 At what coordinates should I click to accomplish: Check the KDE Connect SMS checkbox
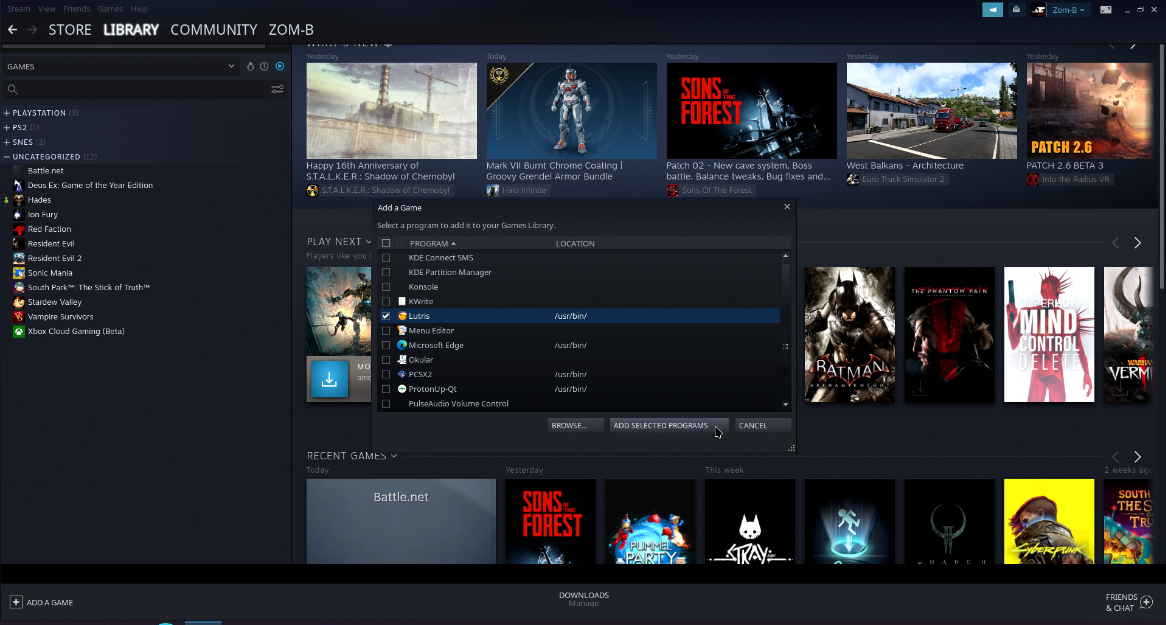tap(386, 257)
